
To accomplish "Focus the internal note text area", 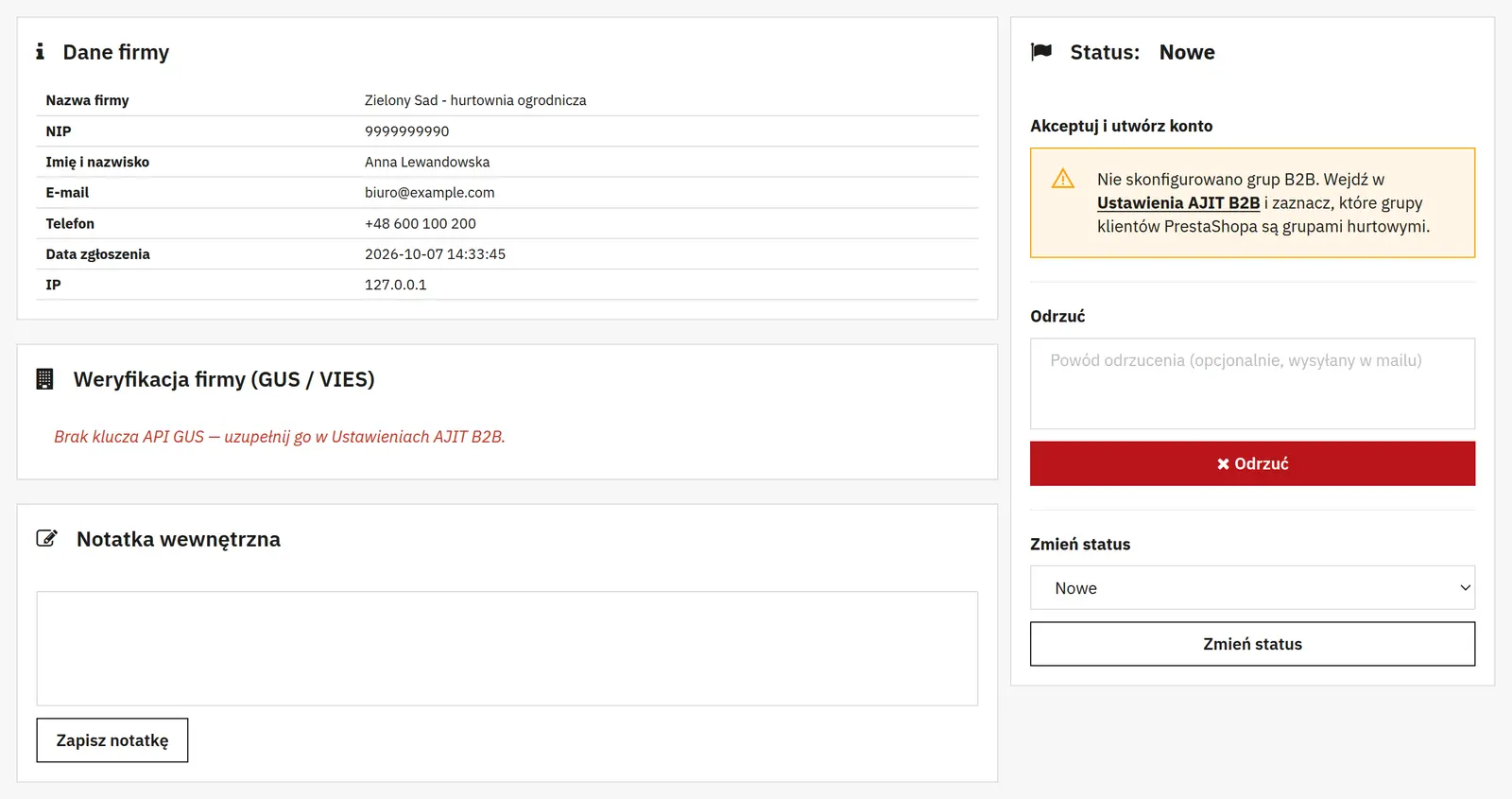I will tap(507, 649).
